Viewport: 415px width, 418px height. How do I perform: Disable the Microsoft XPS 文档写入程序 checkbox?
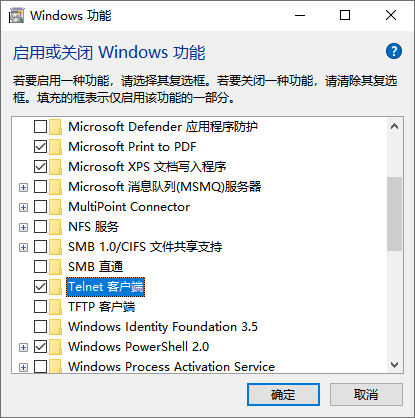pos(40,166)
